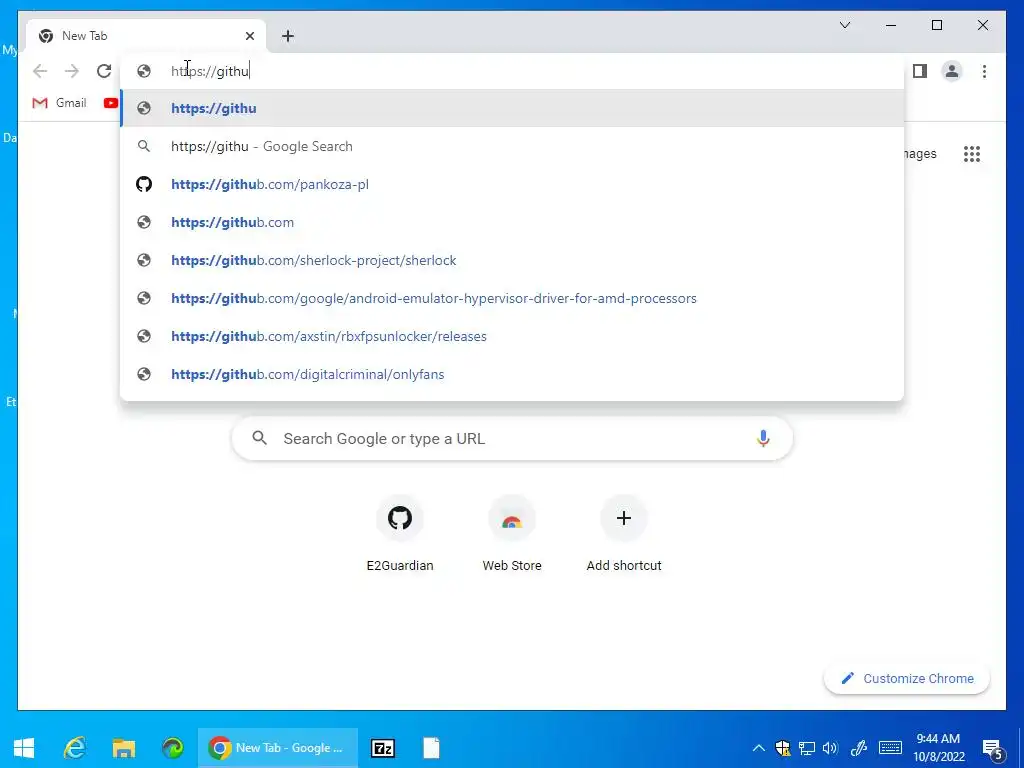Go forward using the forward arrow
This screenshot has height=768, width=1024.
pos(72,71)
